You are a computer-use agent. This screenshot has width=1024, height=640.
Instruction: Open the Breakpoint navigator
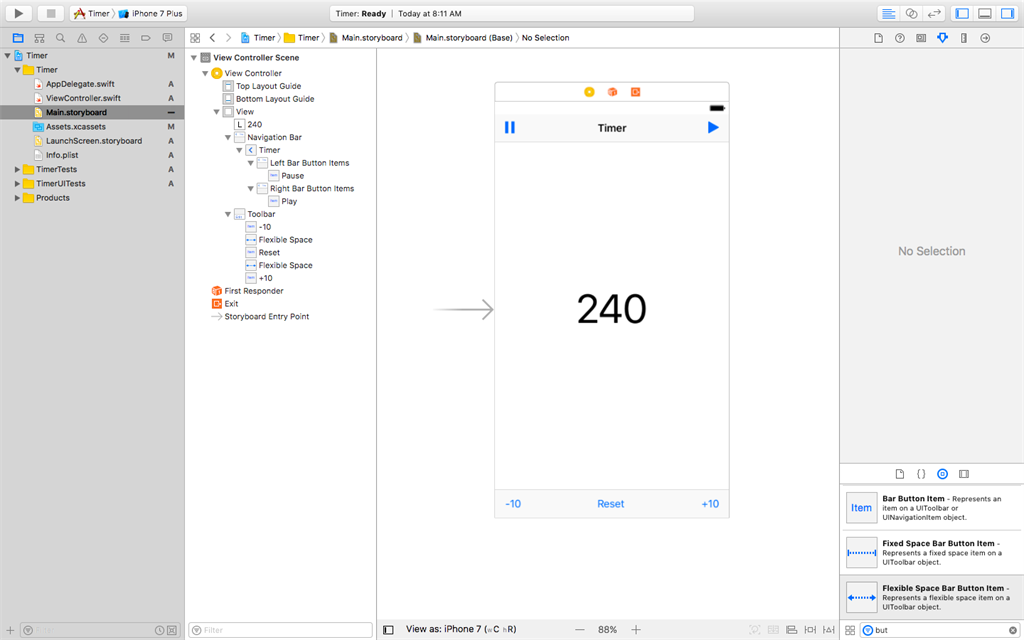(x=146, y=38)
